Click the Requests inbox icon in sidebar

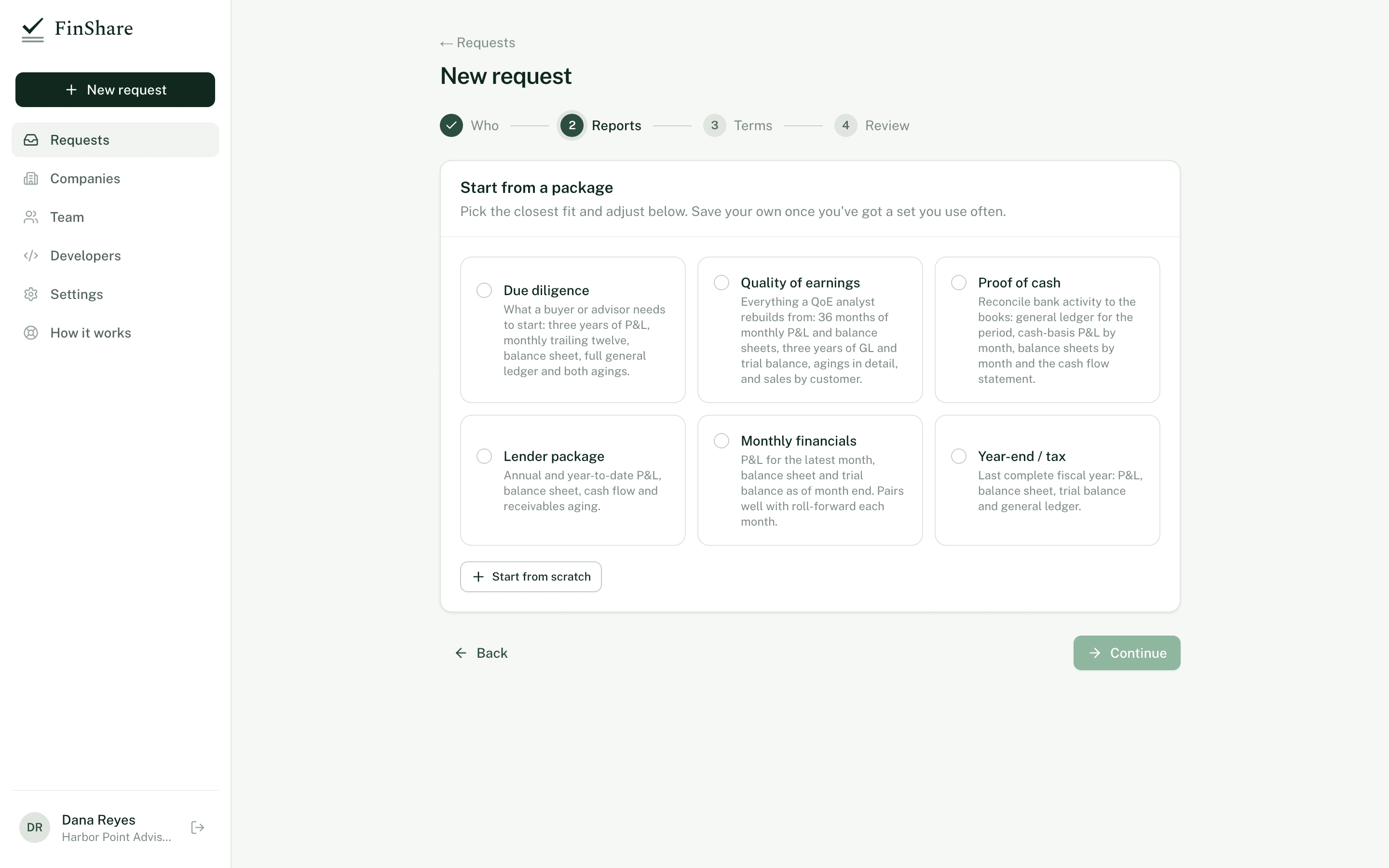31,140
